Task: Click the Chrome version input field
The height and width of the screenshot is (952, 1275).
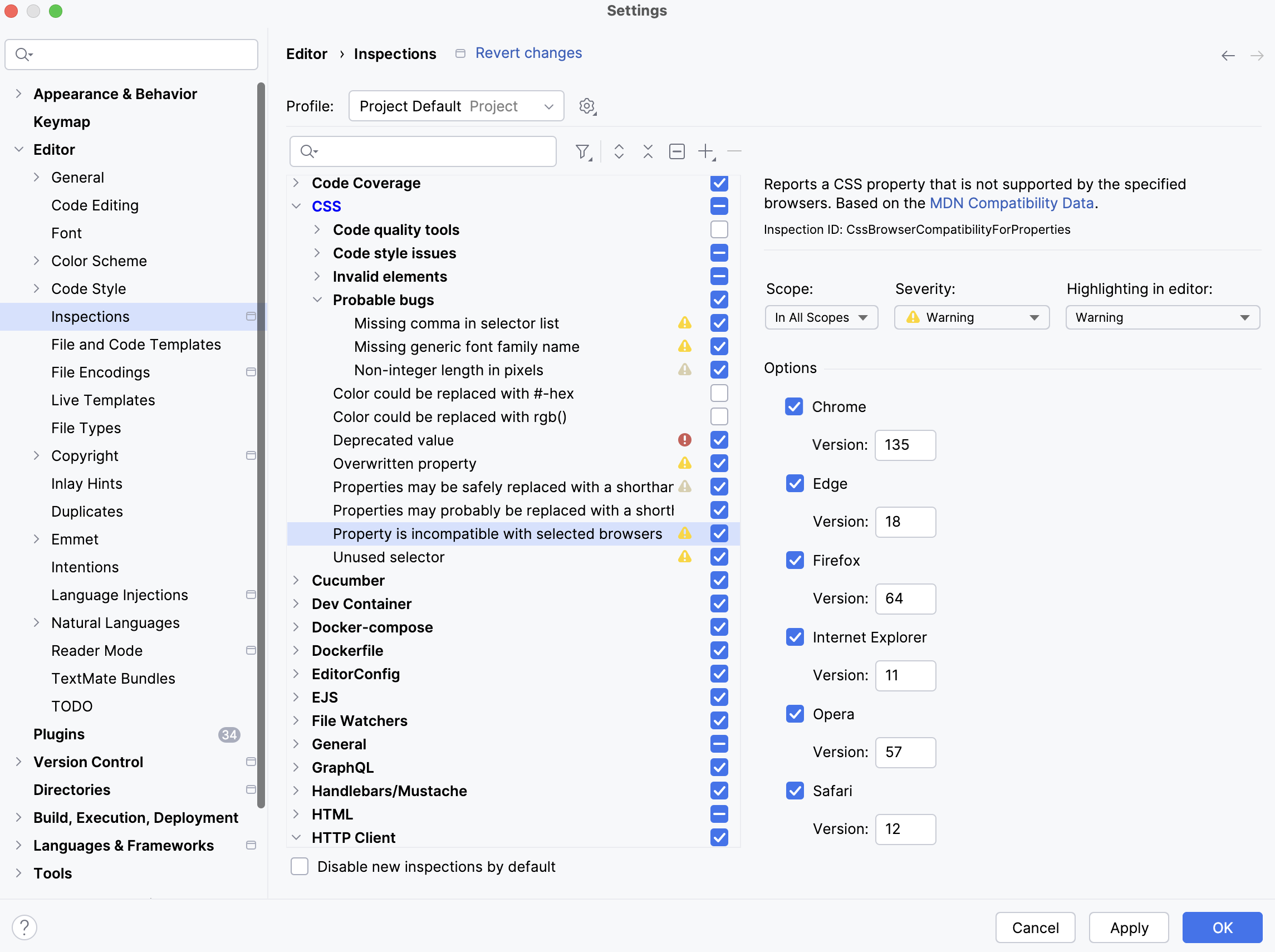Action: click(x=905, y=445)
